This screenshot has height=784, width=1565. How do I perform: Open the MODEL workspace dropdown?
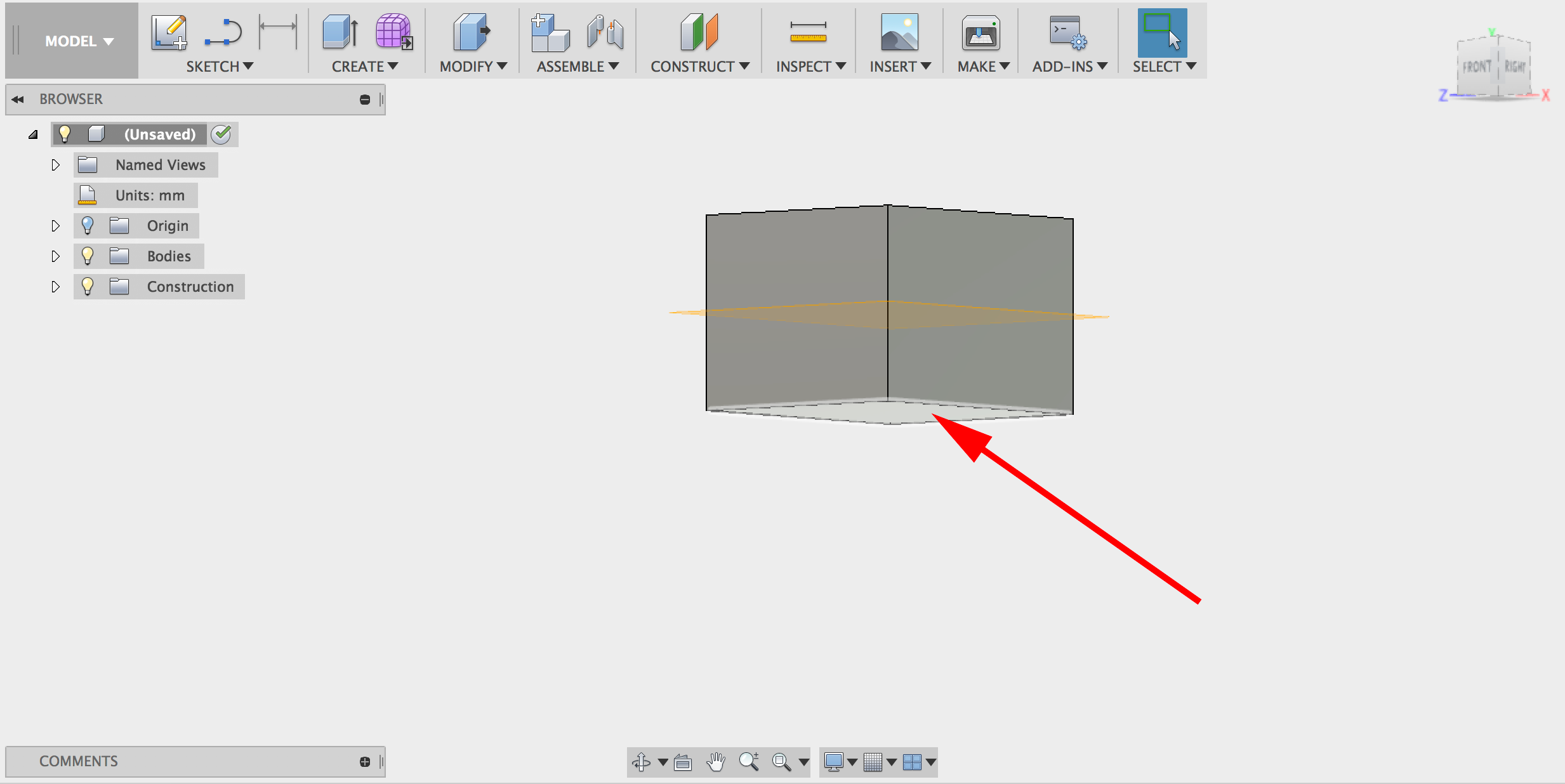pos(79,41)
